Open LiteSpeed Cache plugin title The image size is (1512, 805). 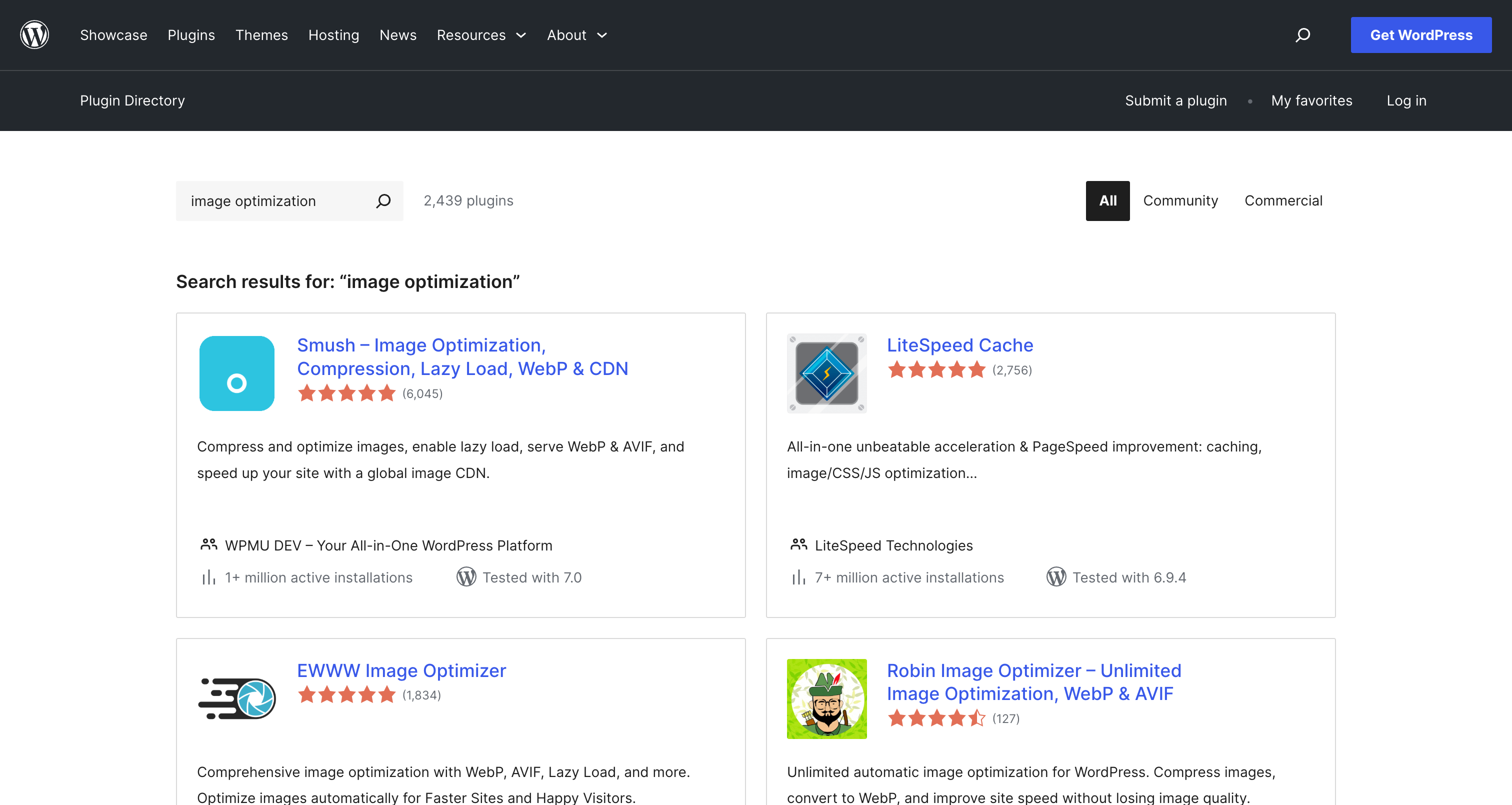pos(959,345)
